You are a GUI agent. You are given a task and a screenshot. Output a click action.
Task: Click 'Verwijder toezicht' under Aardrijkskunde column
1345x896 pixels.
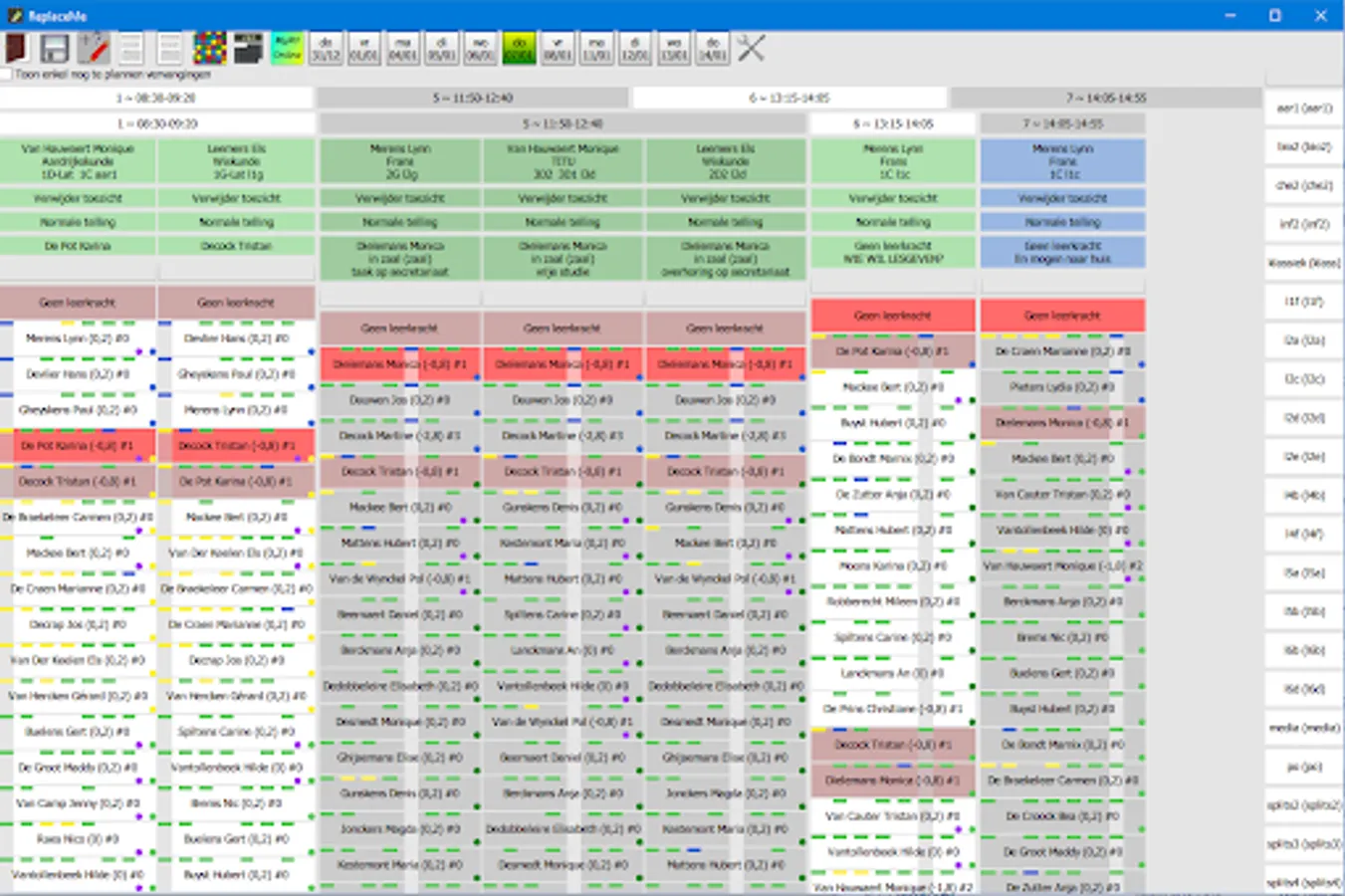pyautogui.click(x=78, y=198)
